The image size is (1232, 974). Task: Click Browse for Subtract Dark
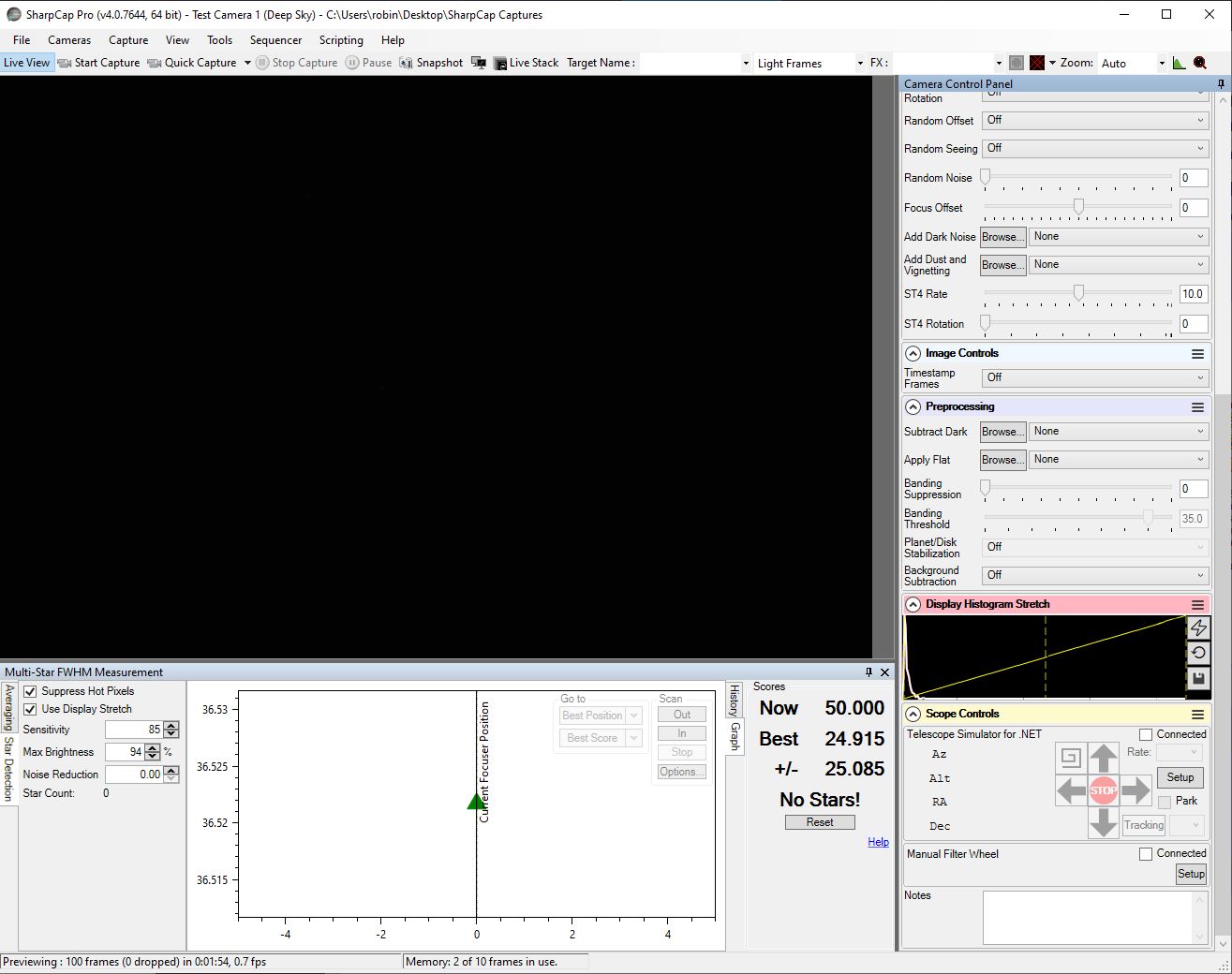pyautogui.click(x=1002, y=432)
